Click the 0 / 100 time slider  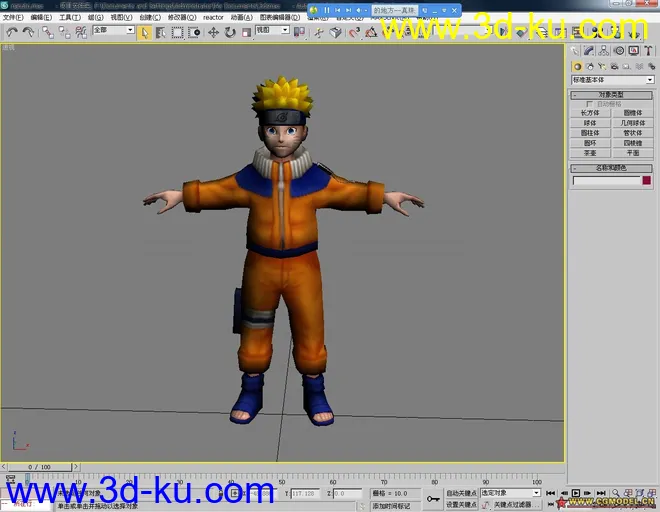point(40,467)
